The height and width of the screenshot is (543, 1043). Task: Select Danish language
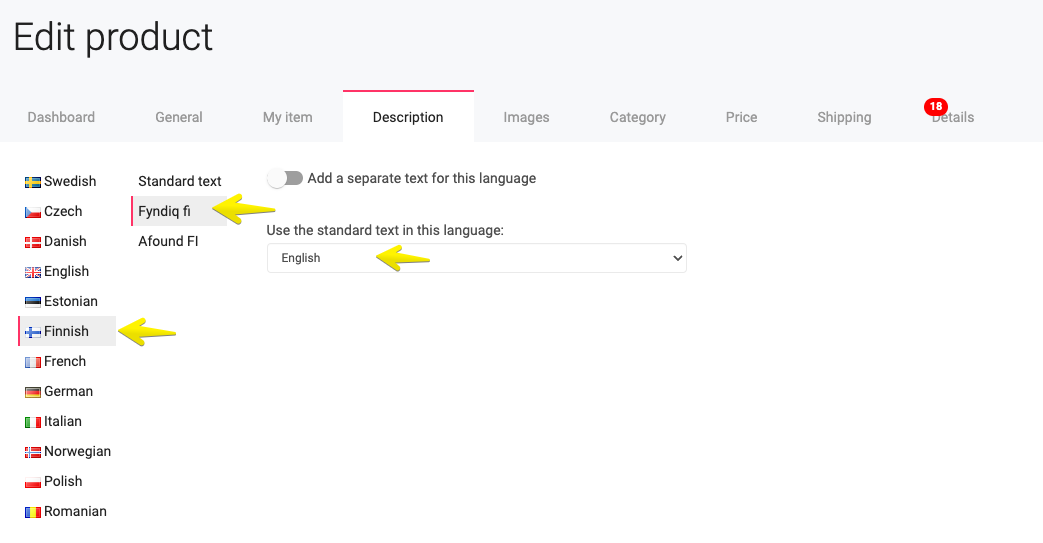coord(65,241)
